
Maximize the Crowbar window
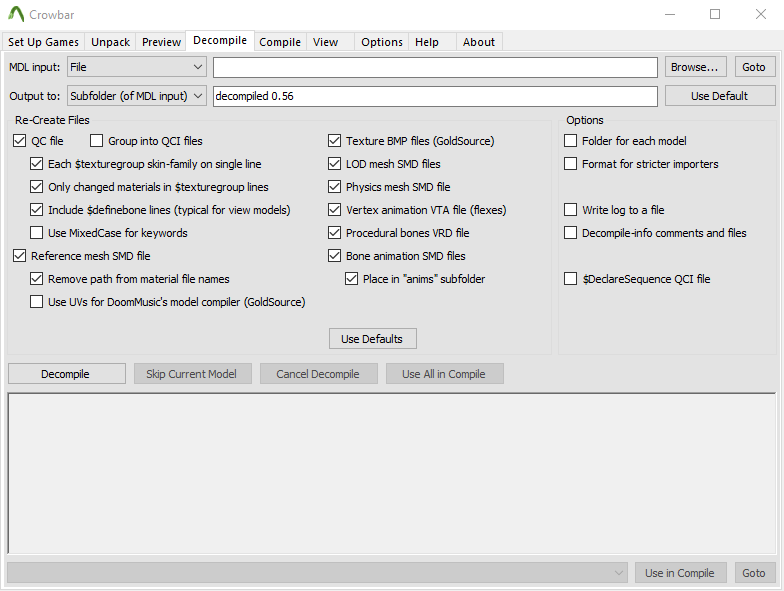(715, 14)
